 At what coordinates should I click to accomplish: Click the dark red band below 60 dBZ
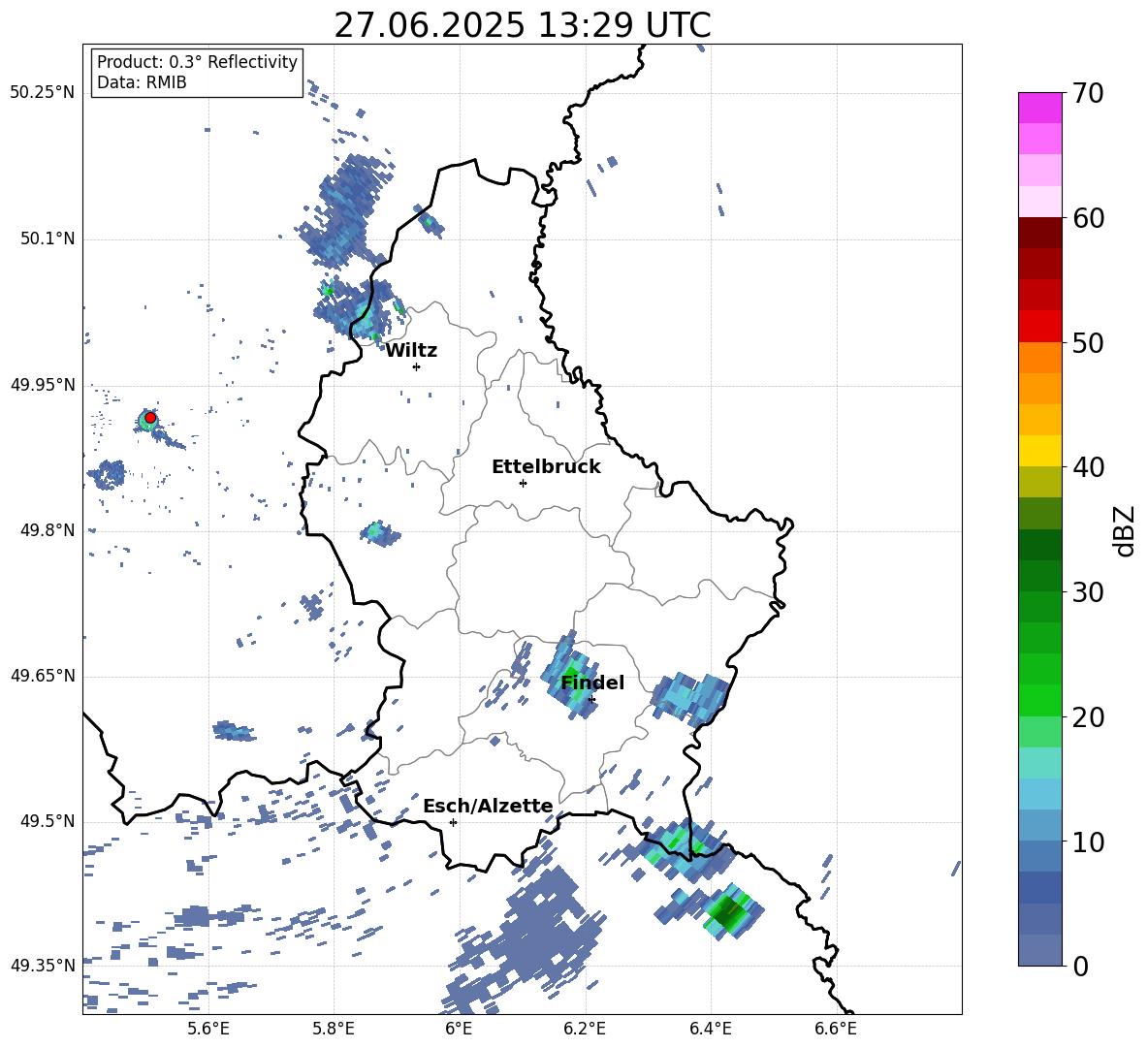coord(1039,233)
